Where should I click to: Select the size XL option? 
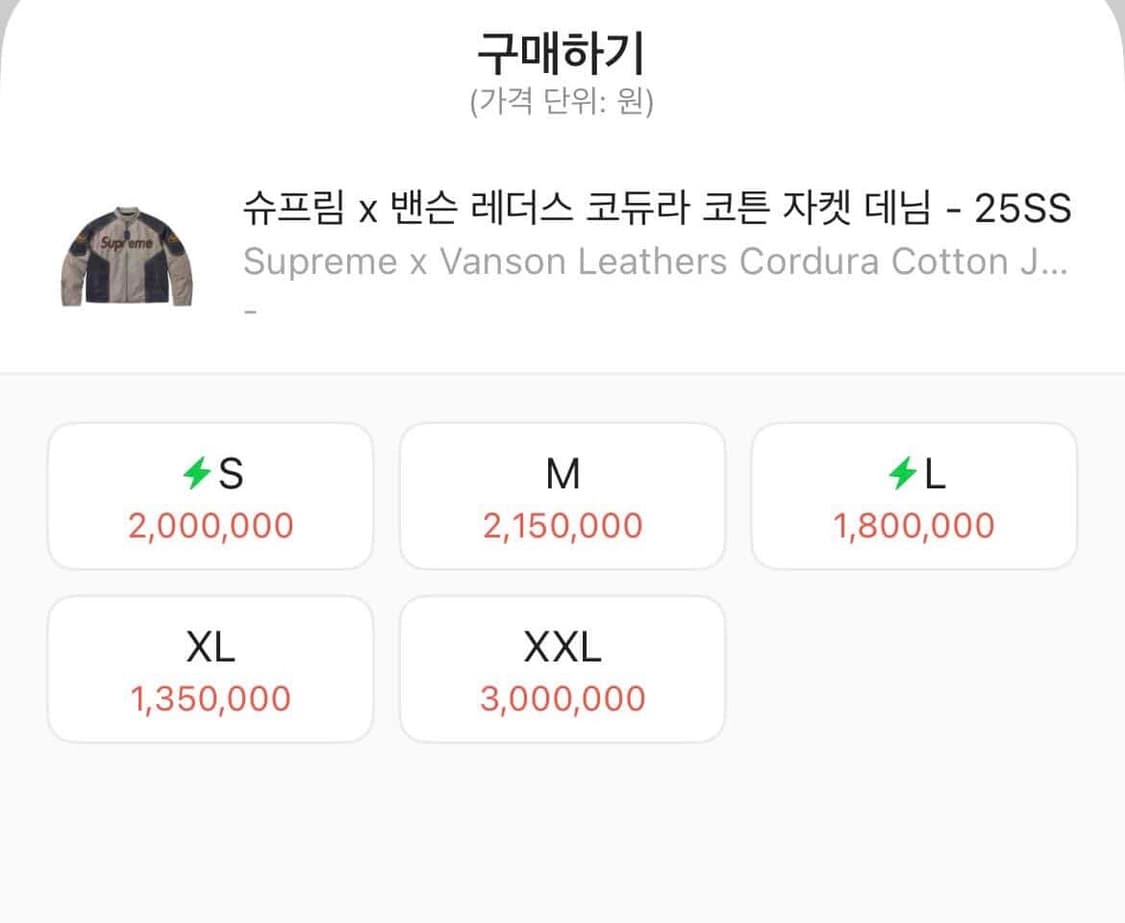coord(210,667)
